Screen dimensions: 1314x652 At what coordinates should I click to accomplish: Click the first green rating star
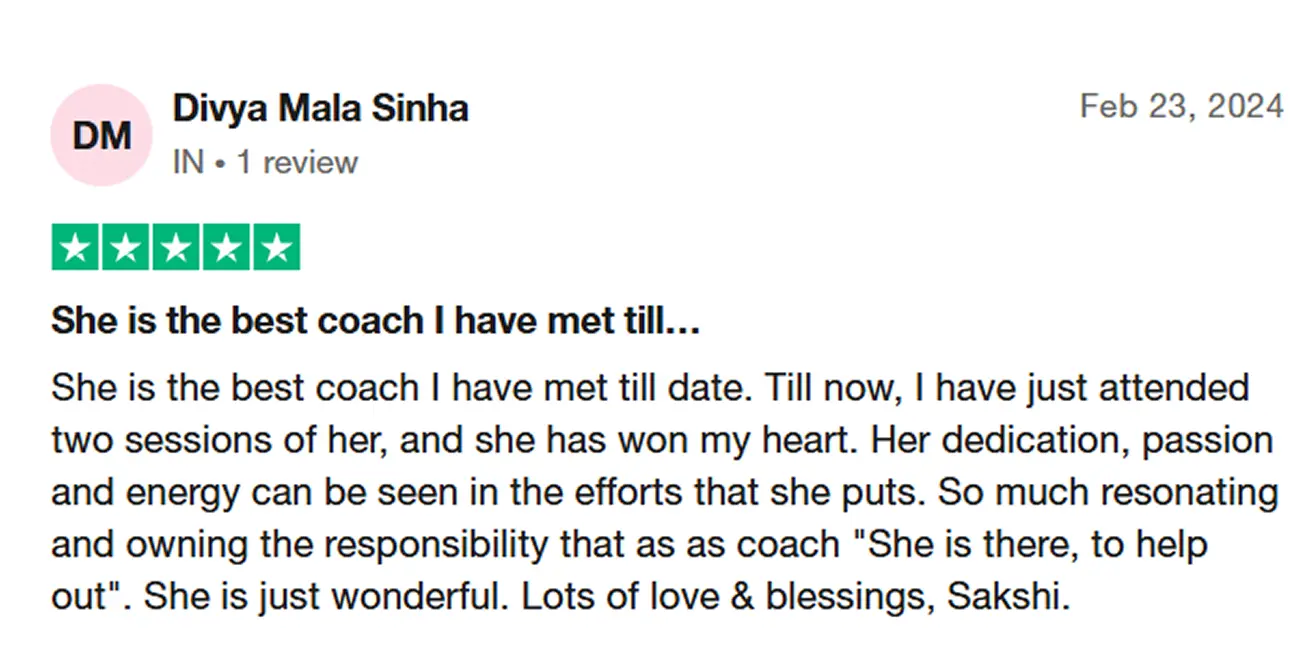coord(76,248)
